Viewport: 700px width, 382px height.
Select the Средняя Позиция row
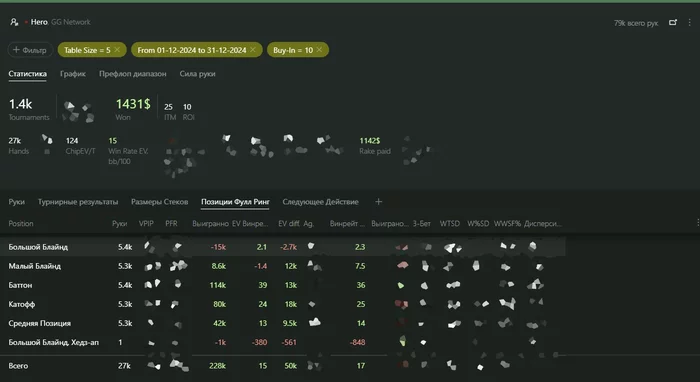pyautogui.click(x=283, y=323)
